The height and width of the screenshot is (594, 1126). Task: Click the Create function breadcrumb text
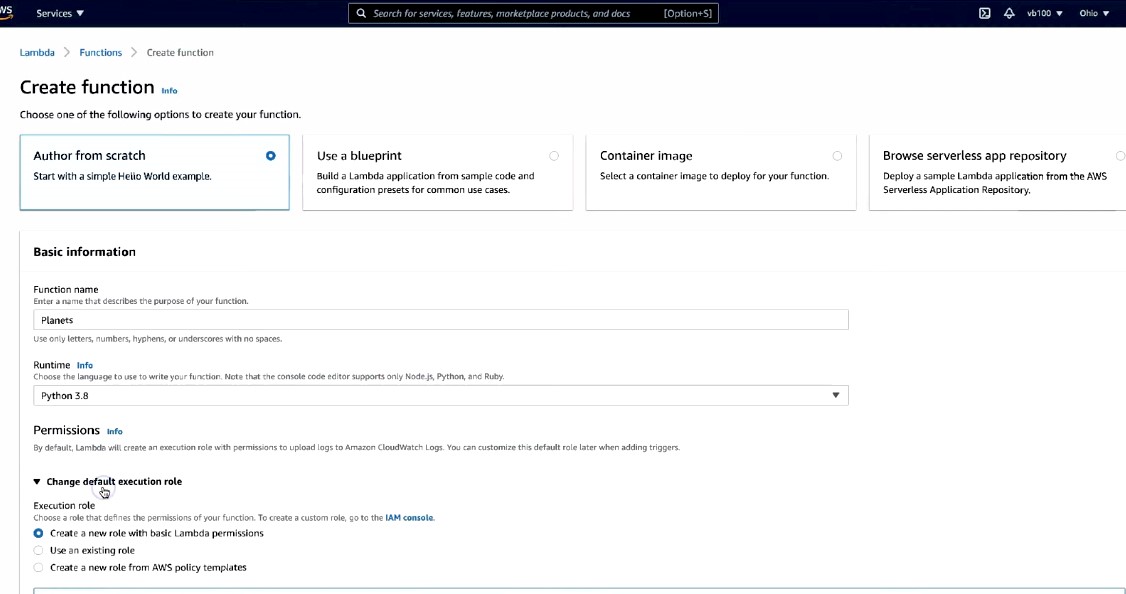click(x=180, y=52)
